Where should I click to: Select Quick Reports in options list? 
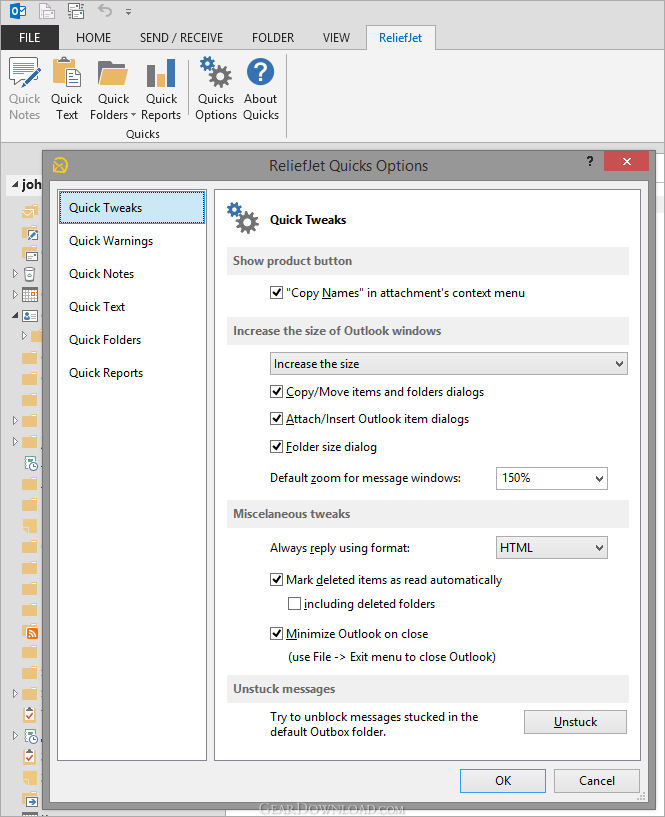[132, 373]
